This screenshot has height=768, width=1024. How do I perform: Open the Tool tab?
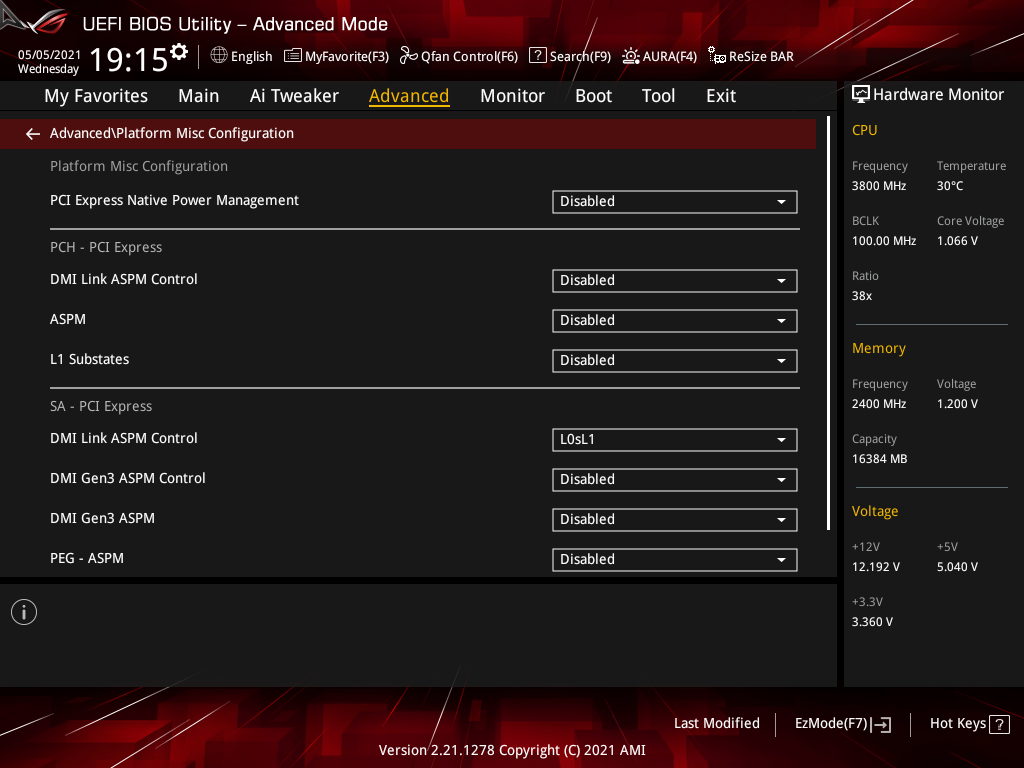tap(658, 96)
